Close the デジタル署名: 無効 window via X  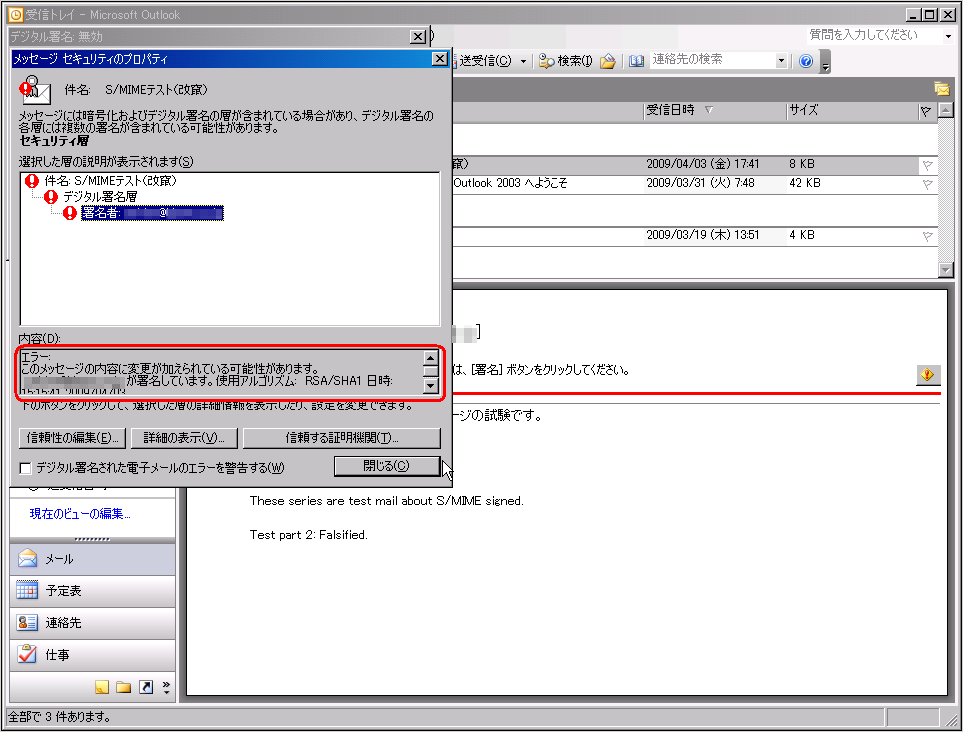point(418,37)
